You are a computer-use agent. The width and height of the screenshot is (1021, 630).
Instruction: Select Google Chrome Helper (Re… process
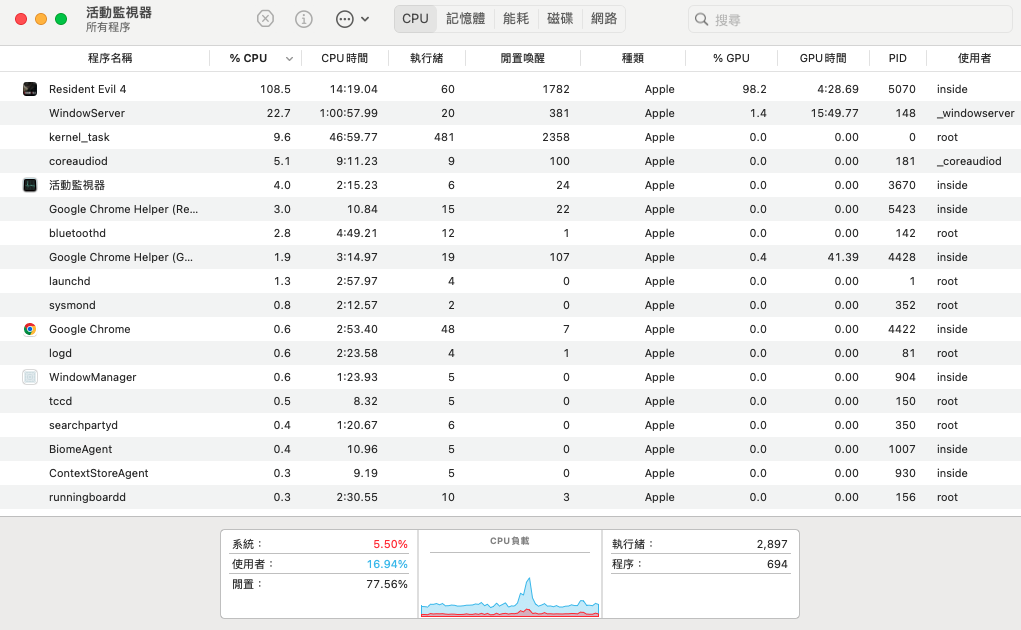[x=123, y=210]
